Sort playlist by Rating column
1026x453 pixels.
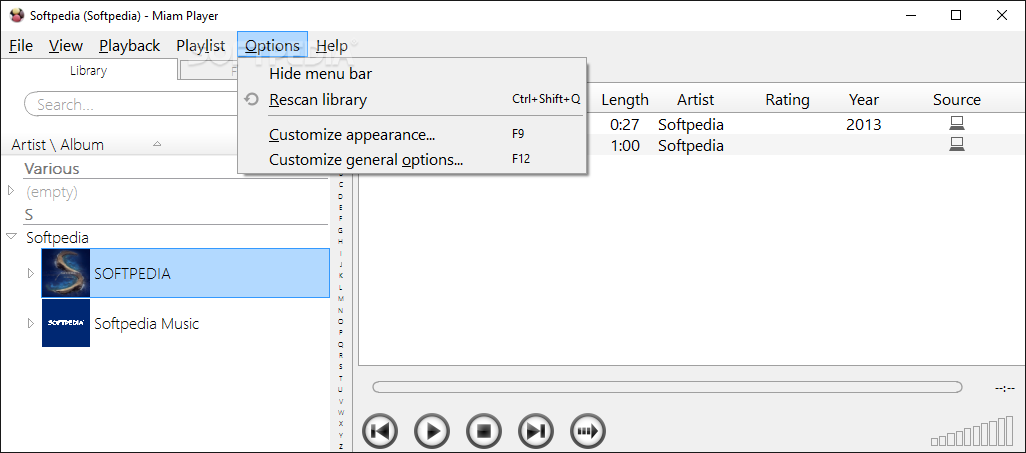[x=787, y=100]
